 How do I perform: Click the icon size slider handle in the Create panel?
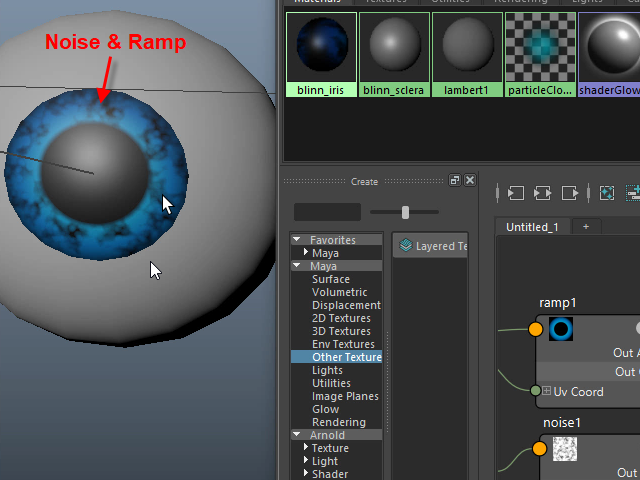(405, 212)
